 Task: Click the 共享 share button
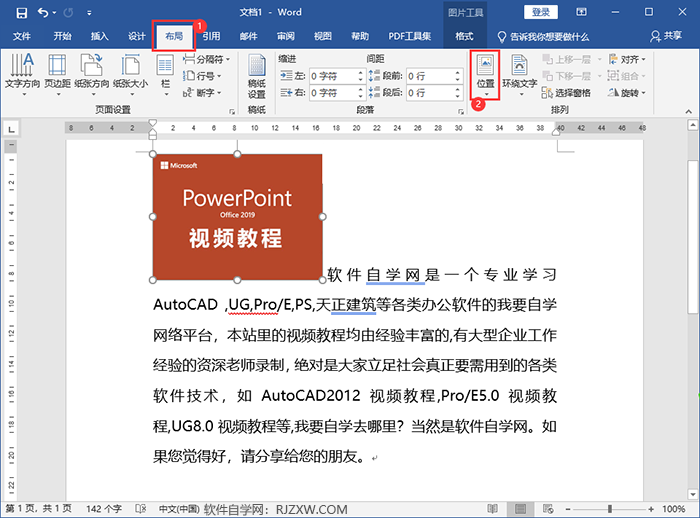tap(666, 36)
